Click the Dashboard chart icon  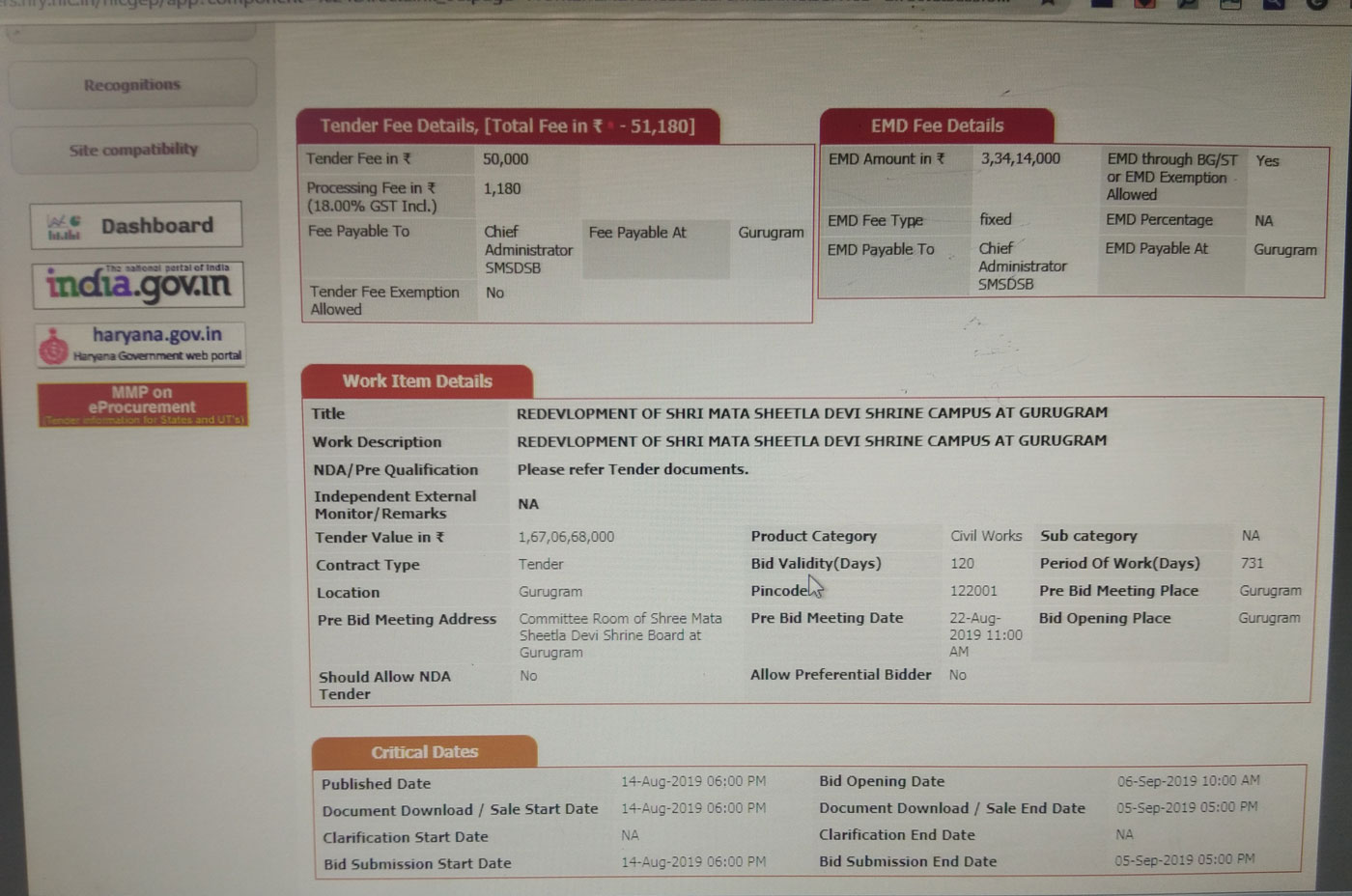tap(65, 227)
